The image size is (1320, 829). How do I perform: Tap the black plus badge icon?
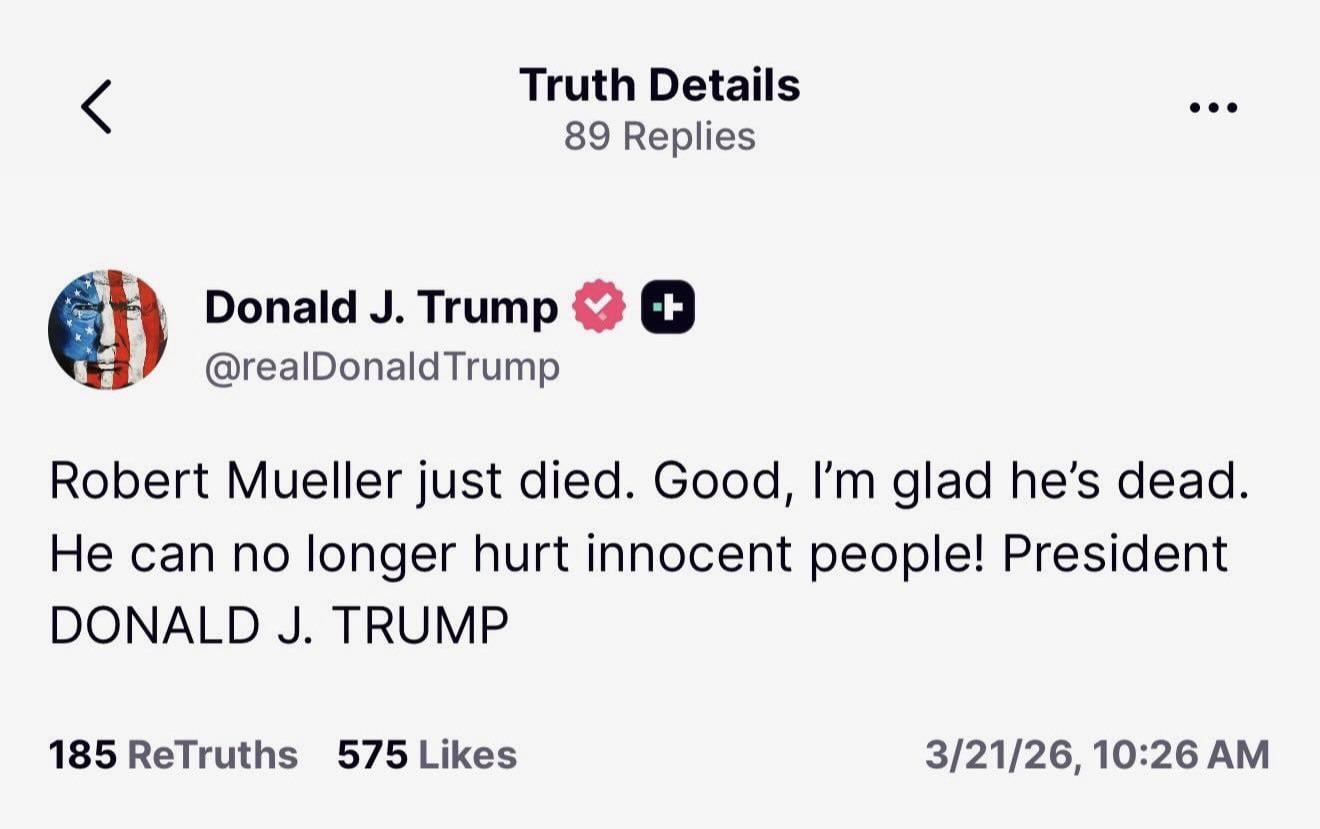(667, 308)
